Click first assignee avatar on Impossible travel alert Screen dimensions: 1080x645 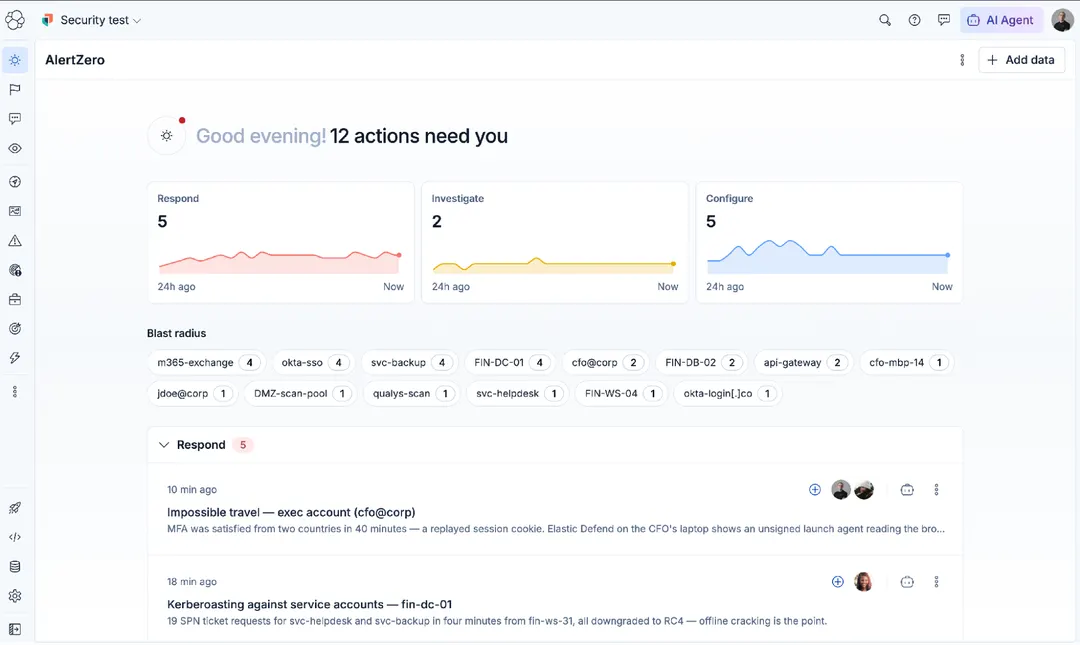click(840, 490)
